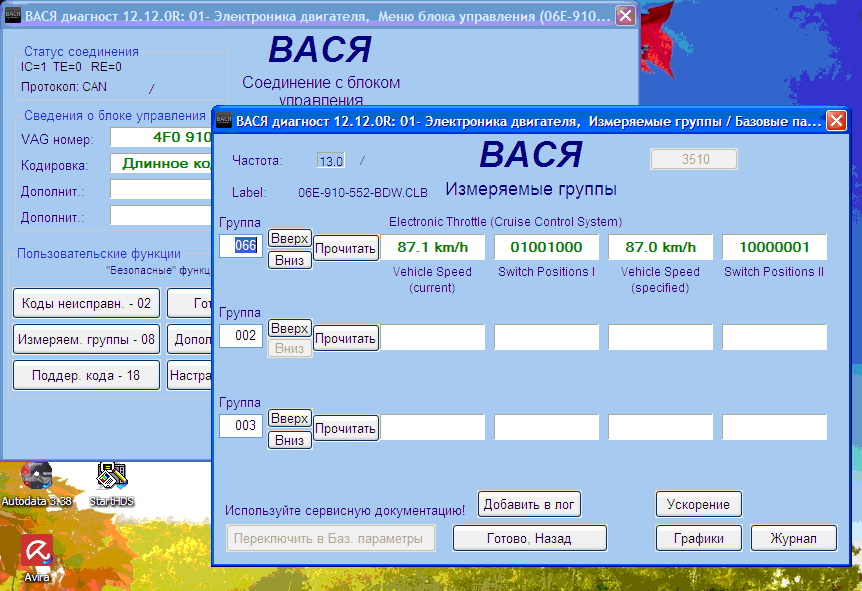The image size is (862, 591).
Task: Click the VAG номер field in back window
Action: [161, 137]
